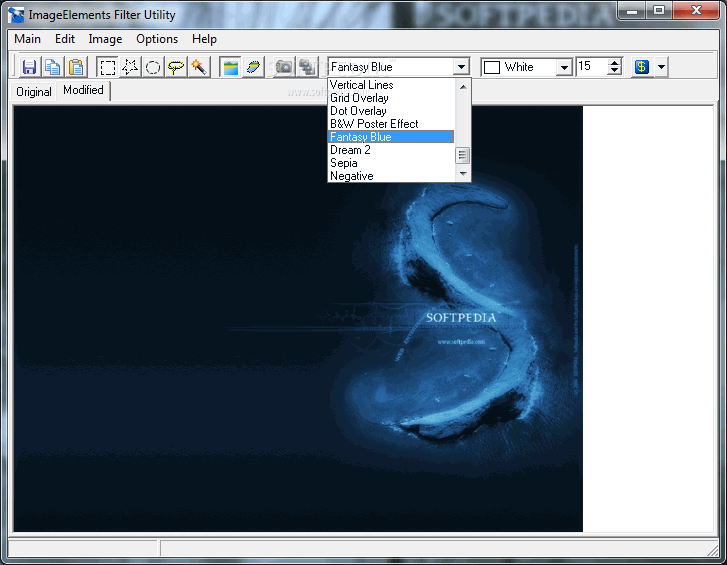The height and width of the screenshot is (565, 727).
Task: Choose Dot Overlay from filter list
Action: coord(392,111)
